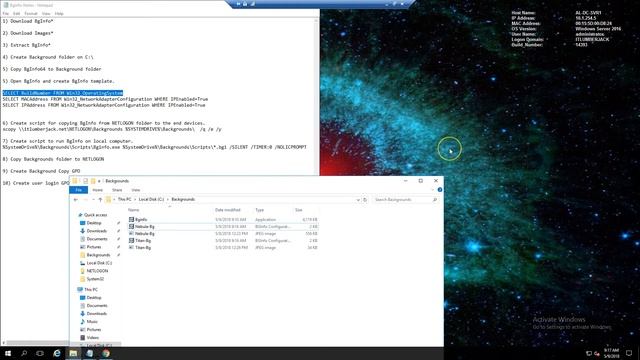
Task: Click Backgrounds in the address breadcrumb
Action: 183,200
